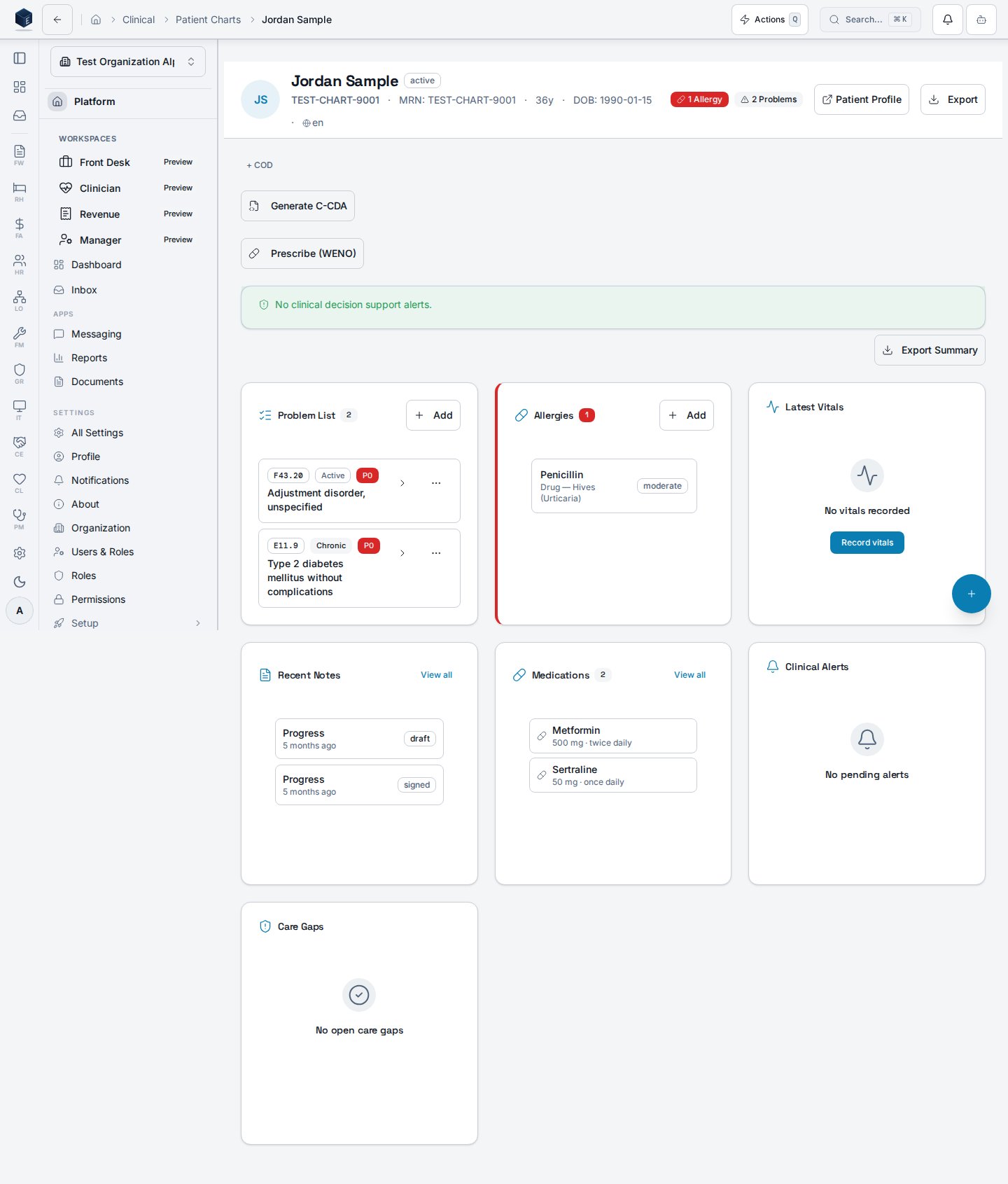Open the LO org-chart module icon
This screenshot has width=1008, height=1184.
pyautogui.click(x=20, y=300)
